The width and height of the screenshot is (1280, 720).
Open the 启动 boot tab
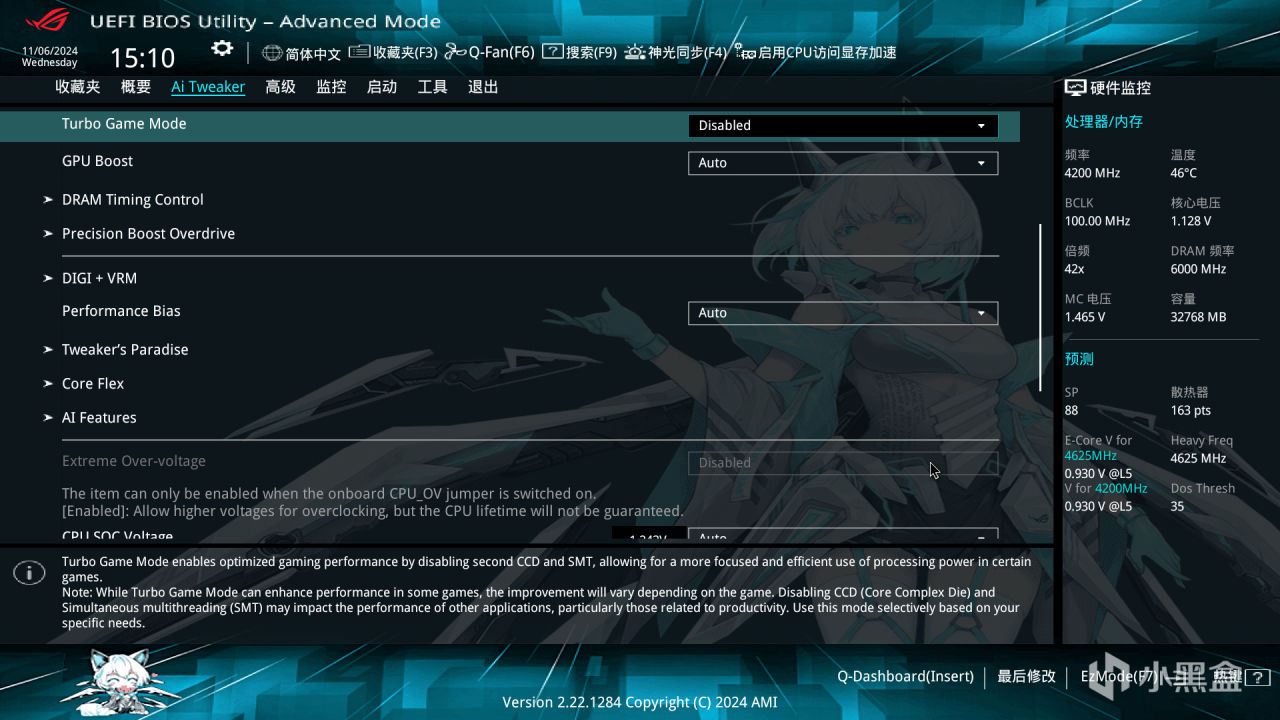point(382,87)
